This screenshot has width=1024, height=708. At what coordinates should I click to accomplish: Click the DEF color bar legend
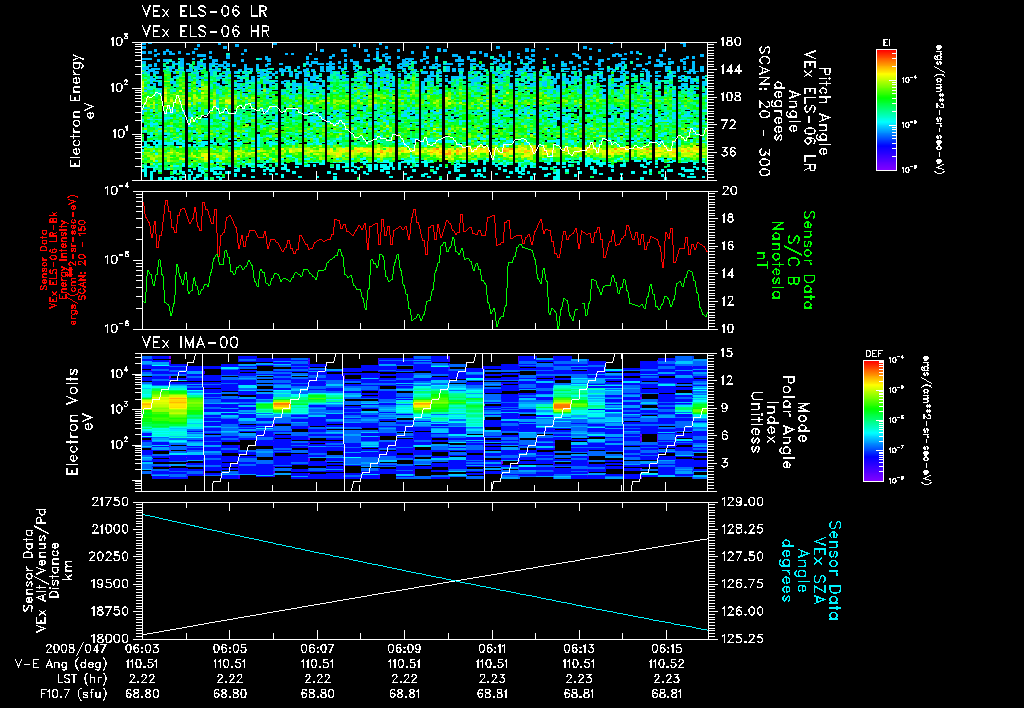[x=874, y=421]
